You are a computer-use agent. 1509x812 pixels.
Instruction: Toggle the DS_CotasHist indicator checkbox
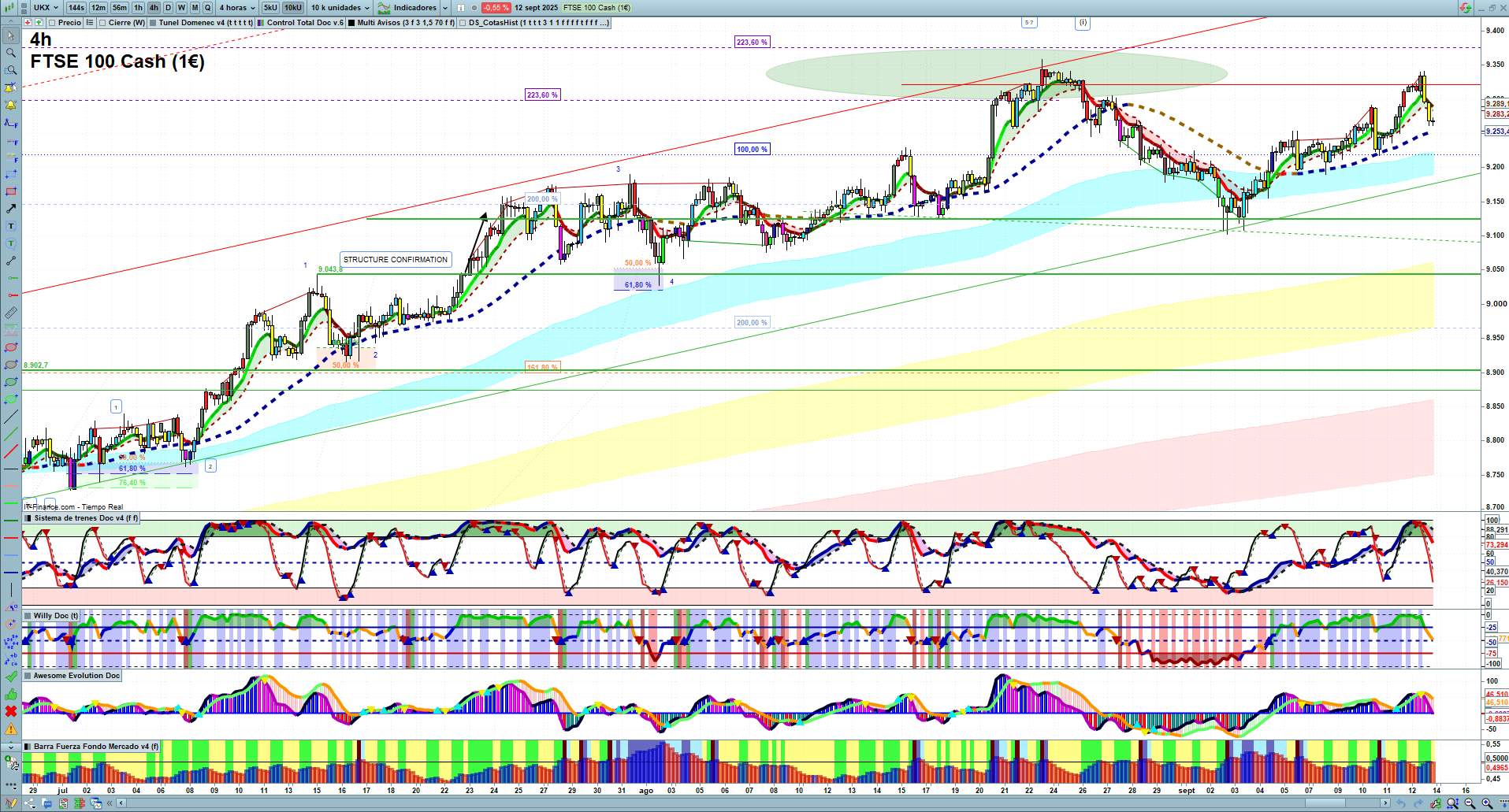click(x=463, y=23)
